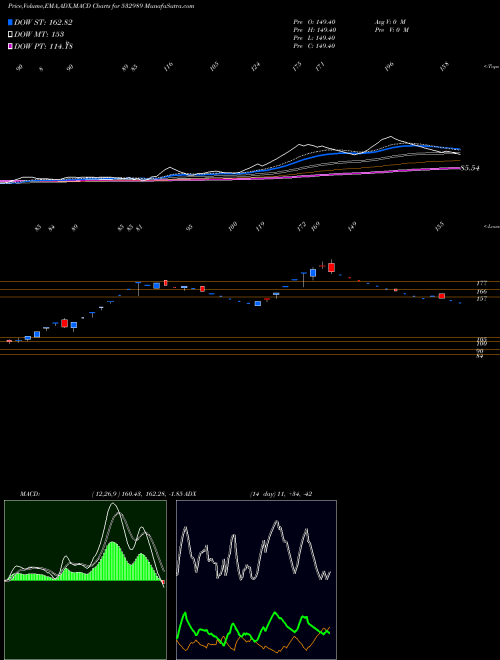Viewport: 500px width, 660px height.
Task: Select the Pre L: 149.40 value
Action: pos(314,38)
